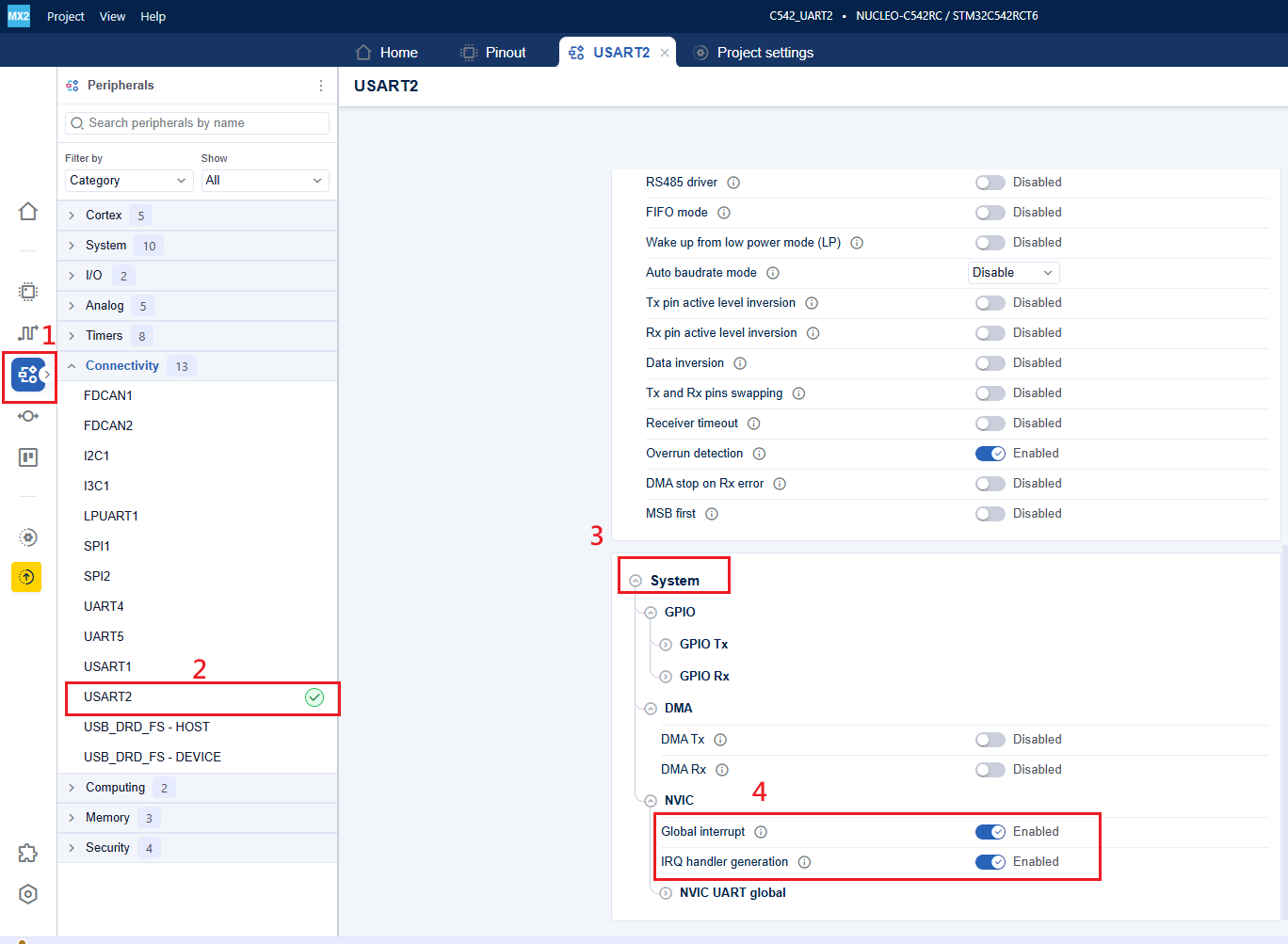Show info for Receiver timeout
Screen dimensions: 1288x944
click(x=754, y=424)
